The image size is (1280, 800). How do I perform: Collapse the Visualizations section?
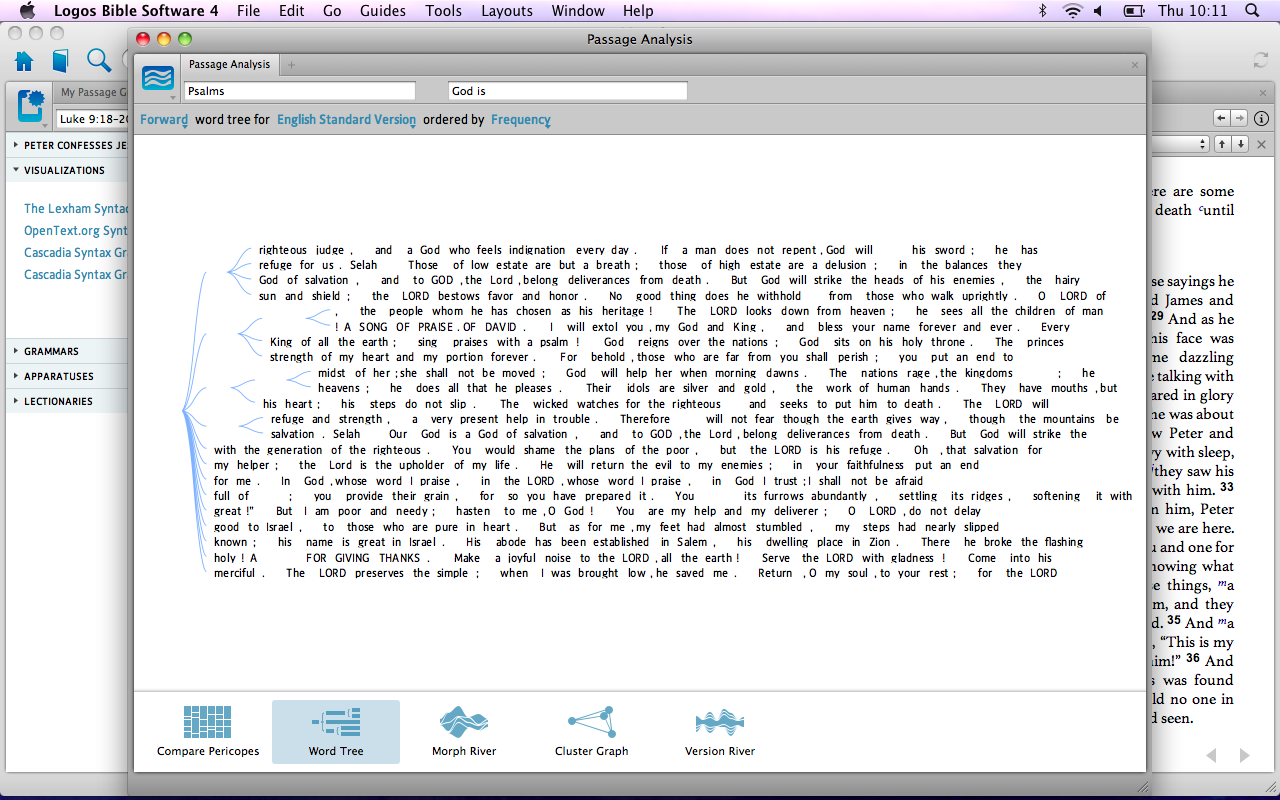pyautogui.click(x=17, y=170)
